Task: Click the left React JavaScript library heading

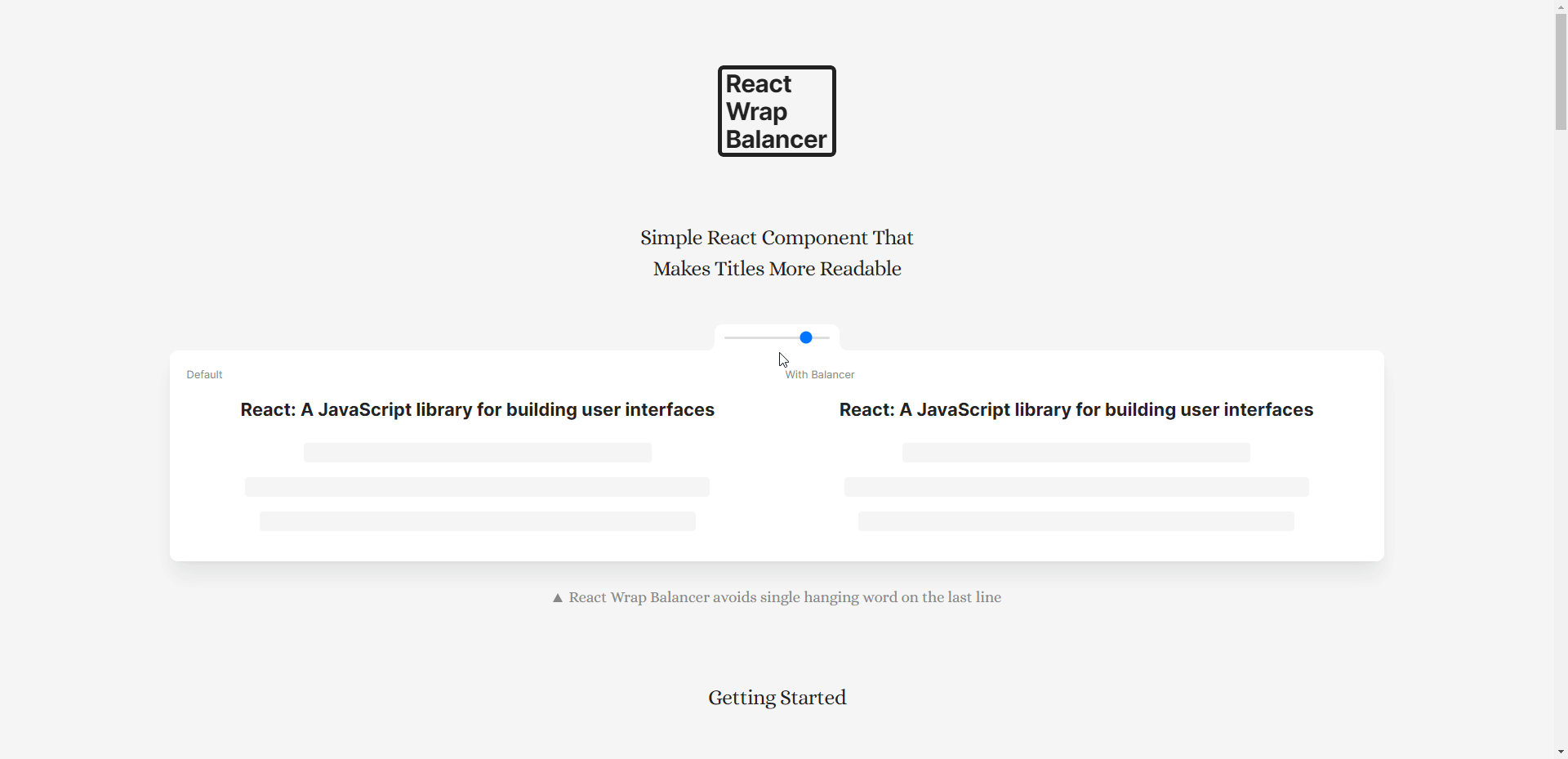Action: pyautogui.click(x=478, y=409)
